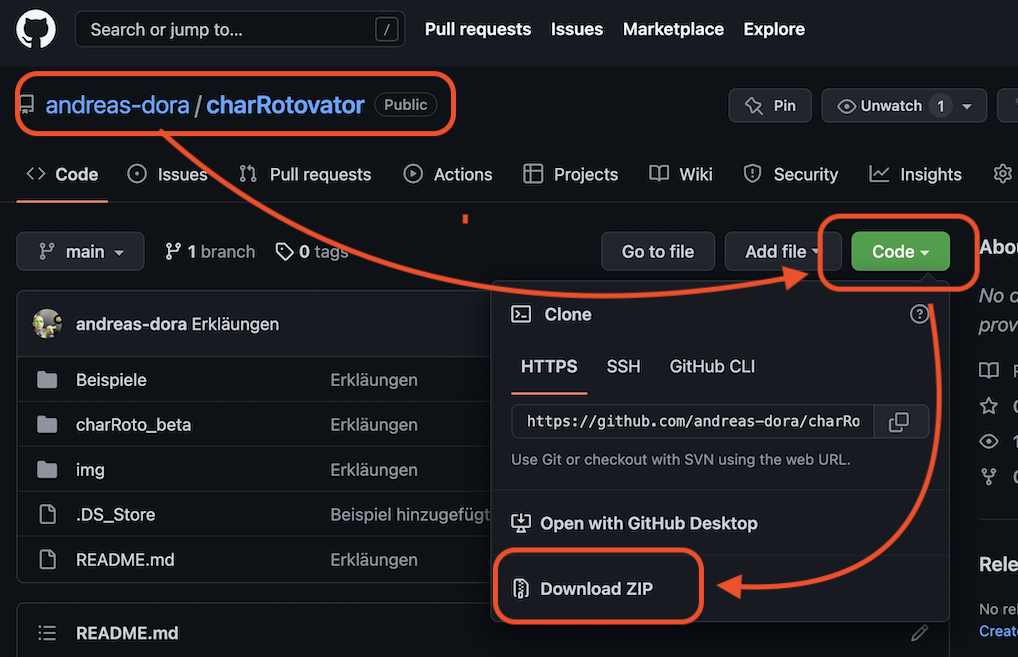Switch to the SSH clone tab

623,367
